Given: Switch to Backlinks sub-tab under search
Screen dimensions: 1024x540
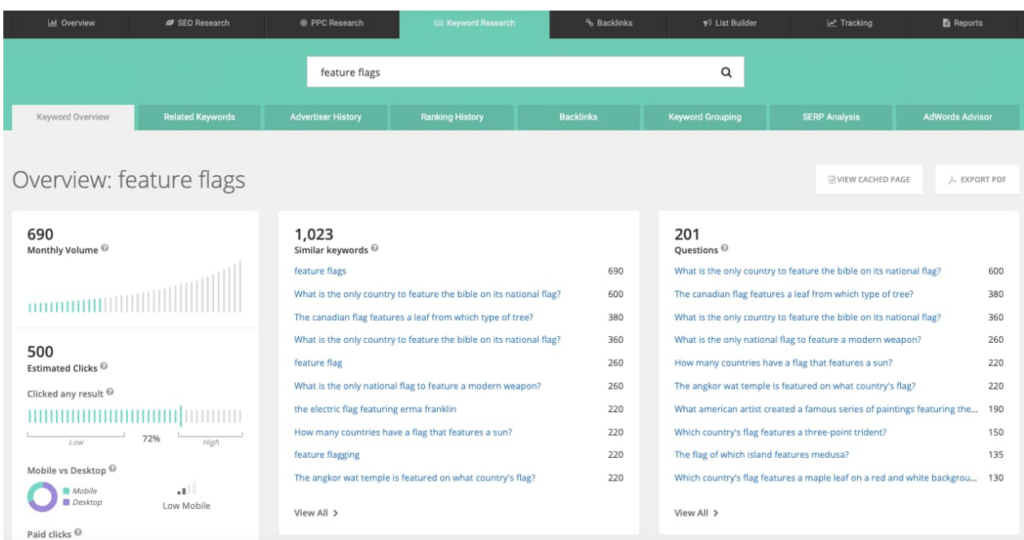Looking at the screenshot, I should click(579, 118).
